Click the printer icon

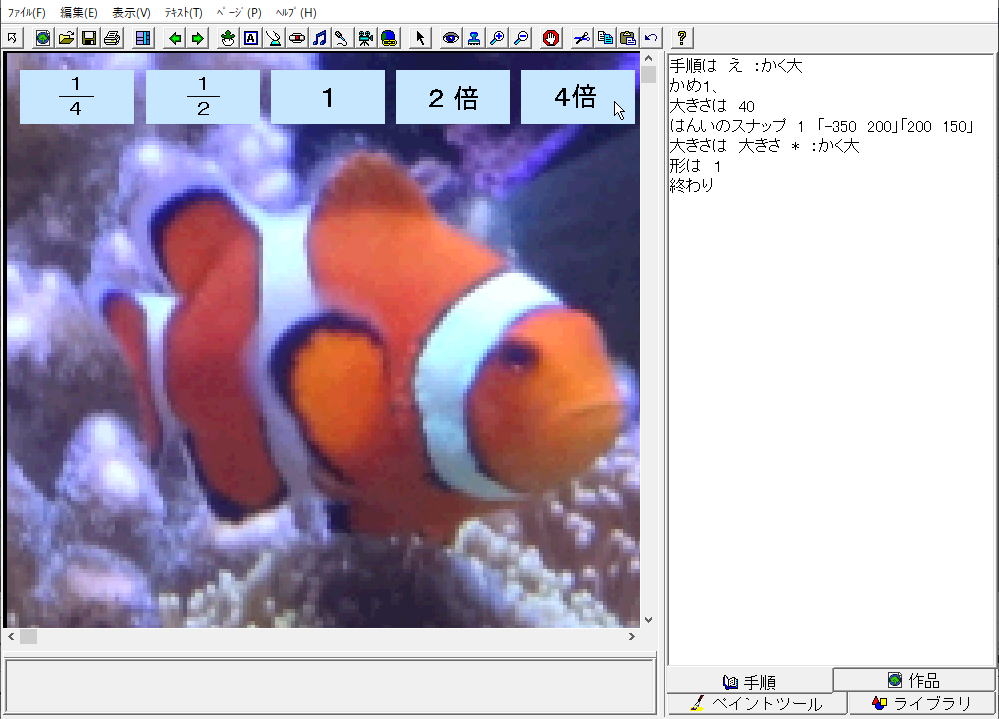coord(112,38)
